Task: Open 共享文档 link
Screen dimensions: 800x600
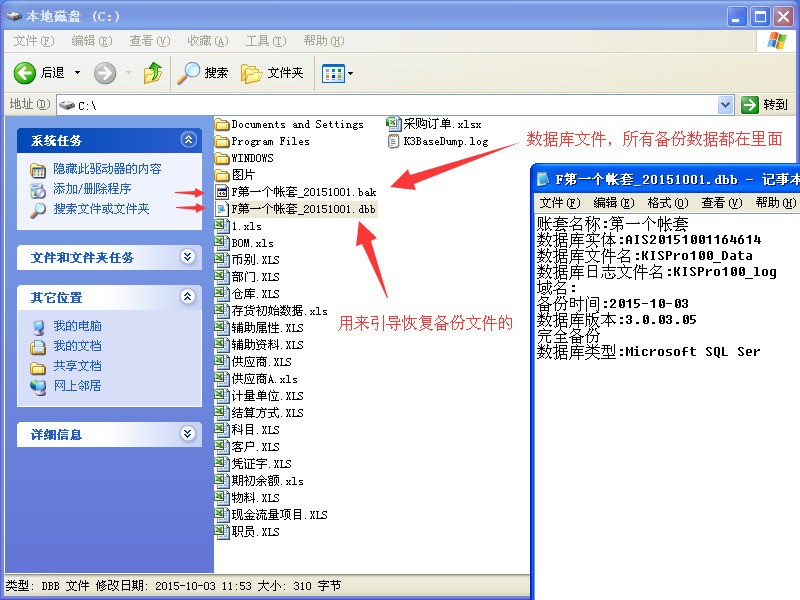Action: (78, 366)
